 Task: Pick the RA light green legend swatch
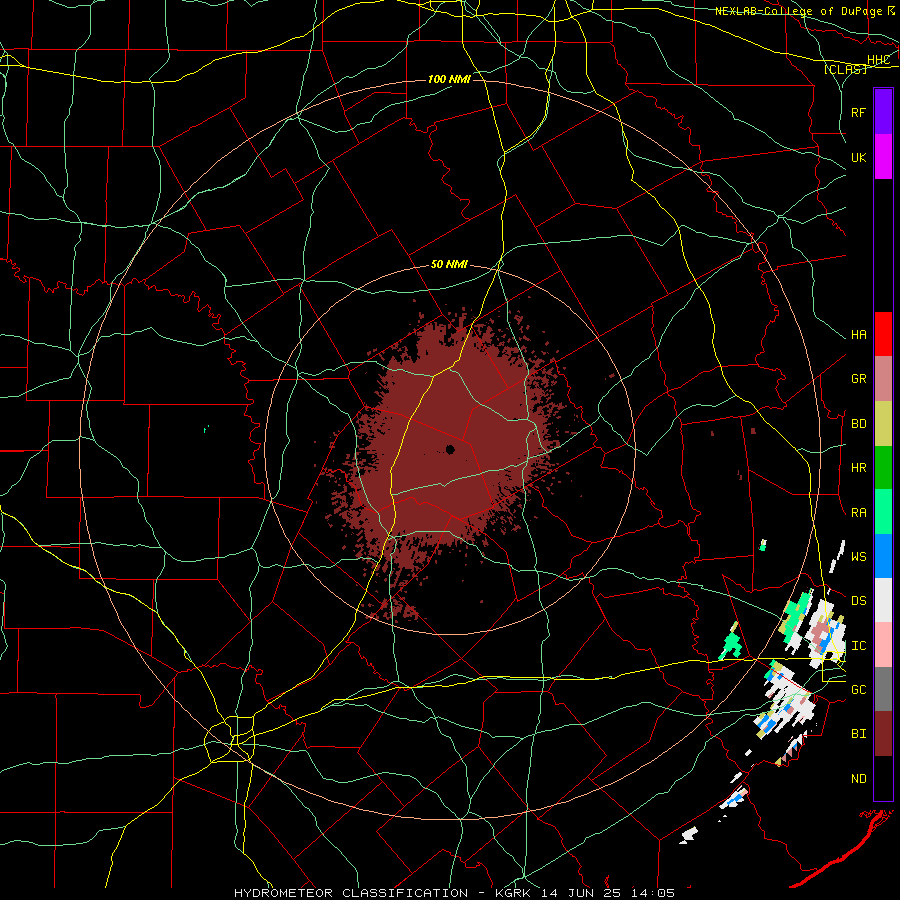(x=883, y=512)
